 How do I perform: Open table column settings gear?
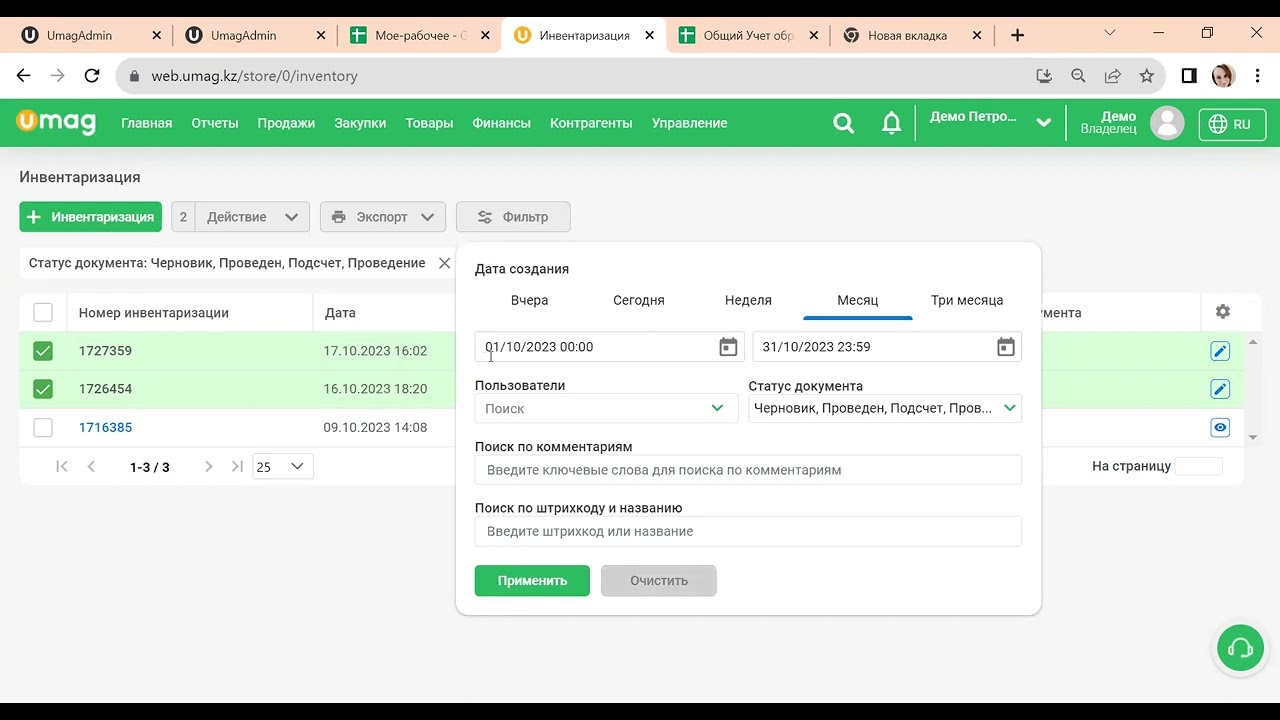(1223, 312)
